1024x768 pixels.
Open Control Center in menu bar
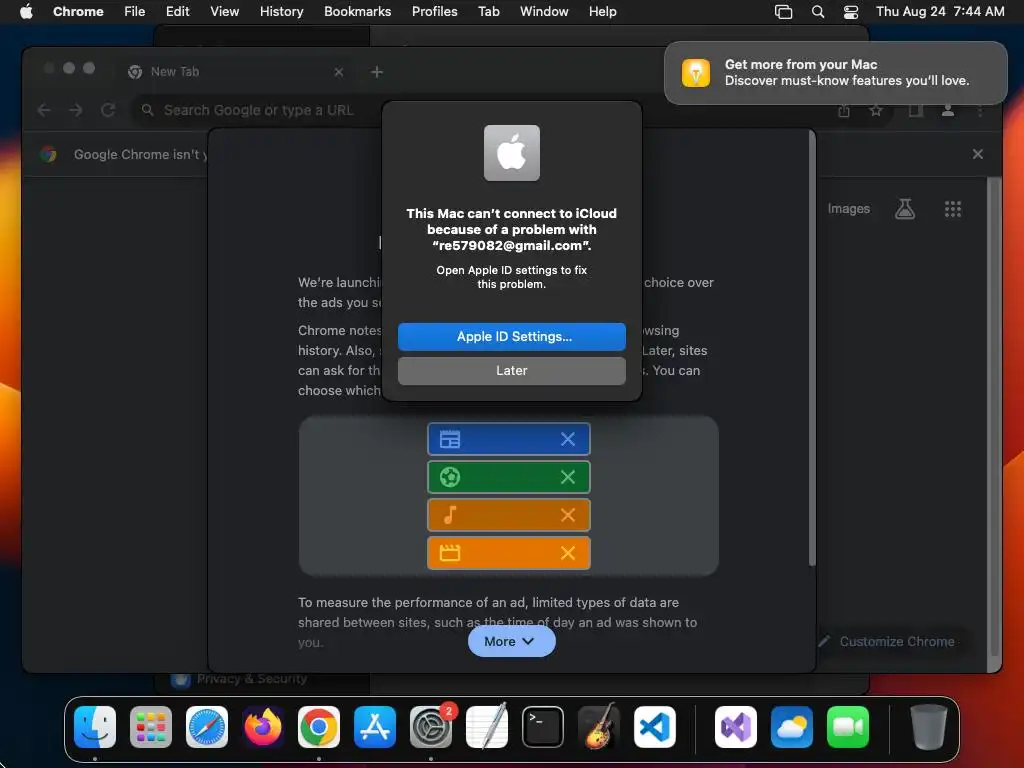[851, 11]
